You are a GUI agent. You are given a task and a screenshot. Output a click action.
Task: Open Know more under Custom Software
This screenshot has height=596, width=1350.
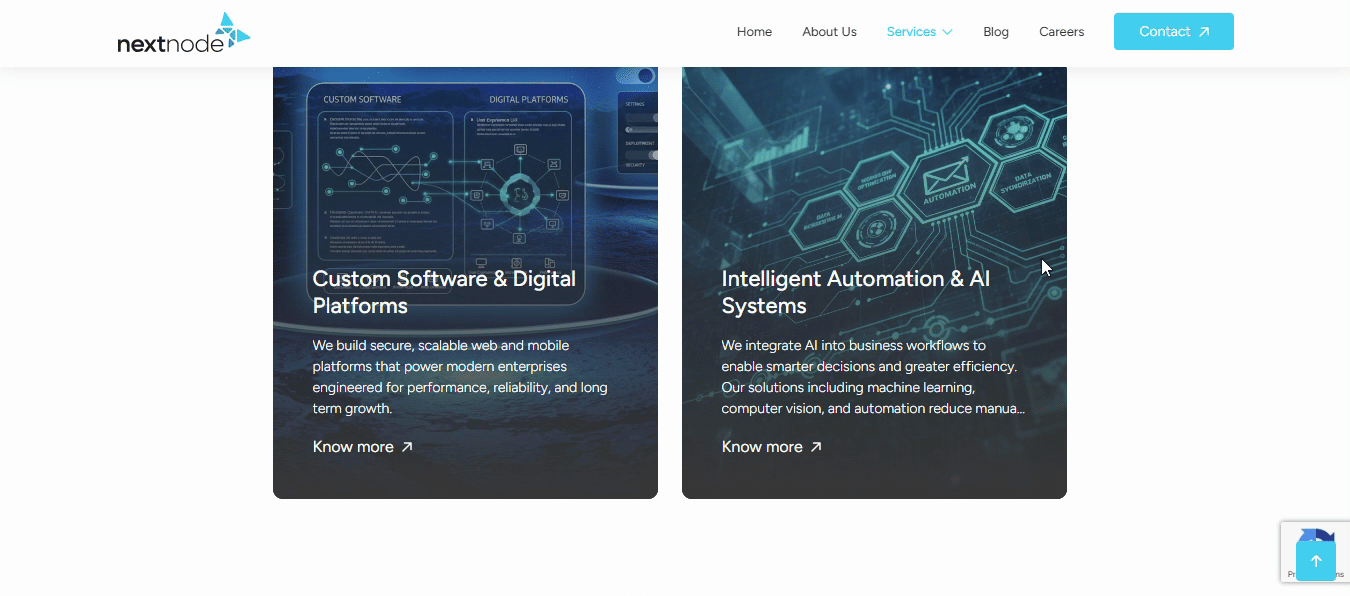click(x=353, y=447)
